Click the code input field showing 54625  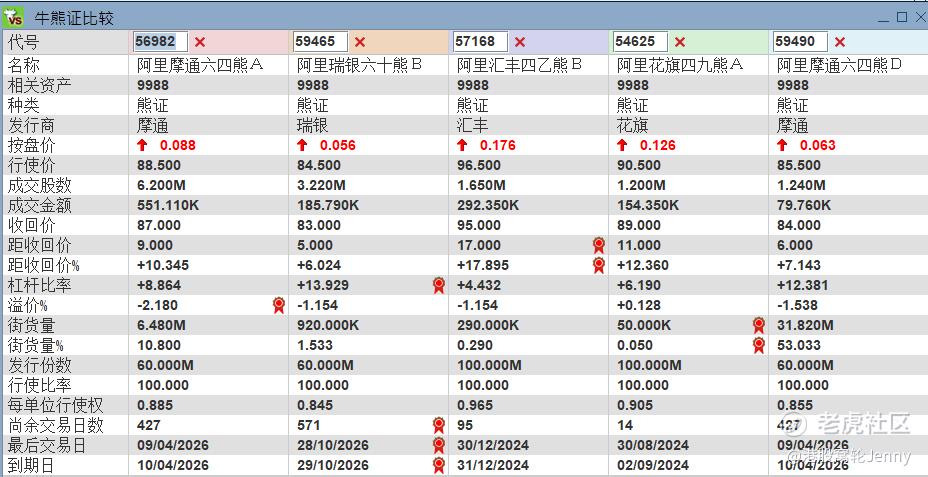pyautogui.click(x=640, y=41)
